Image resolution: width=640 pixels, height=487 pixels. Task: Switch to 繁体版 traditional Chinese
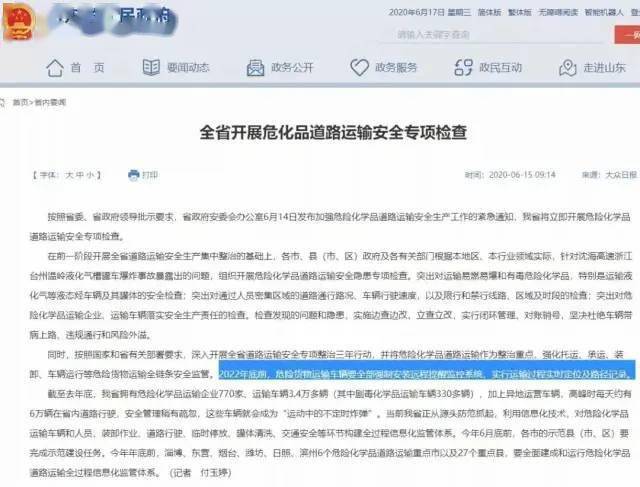[x=520, y=13]
